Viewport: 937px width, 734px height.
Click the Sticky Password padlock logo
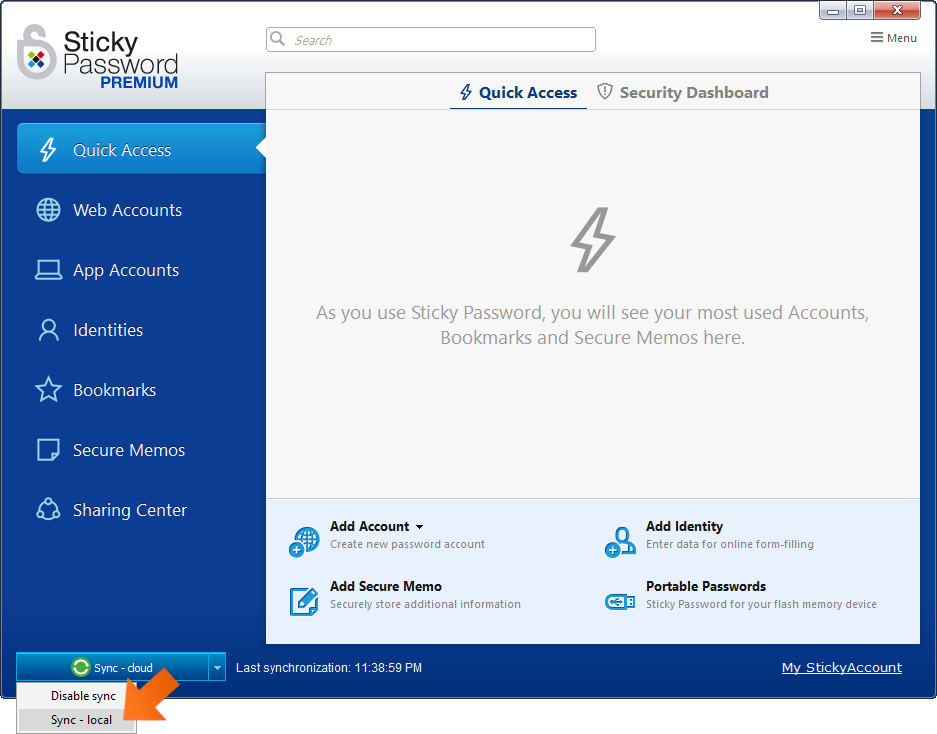pos(37,53)
